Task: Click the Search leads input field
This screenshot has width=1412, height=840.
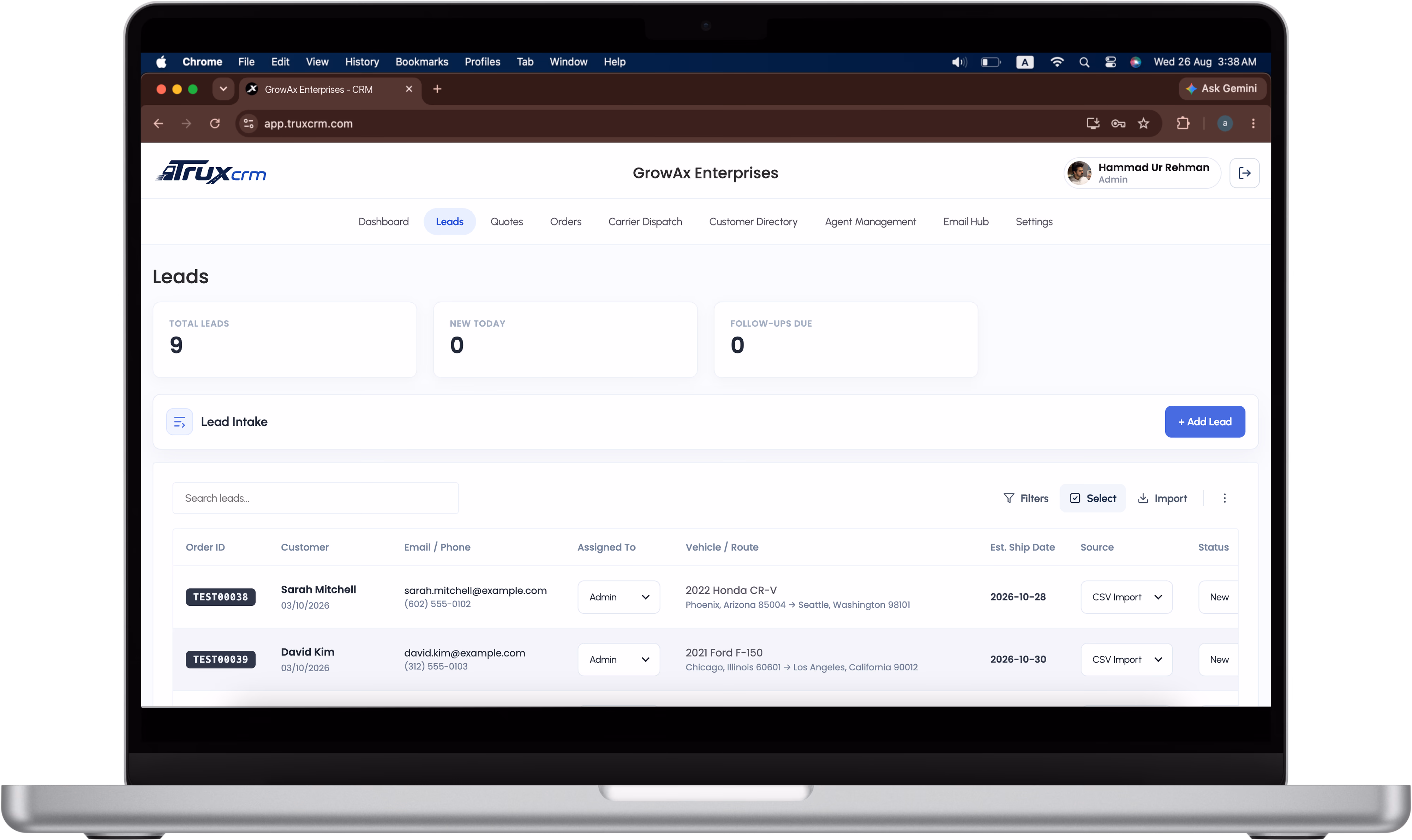Action: (x=316, y=498)
